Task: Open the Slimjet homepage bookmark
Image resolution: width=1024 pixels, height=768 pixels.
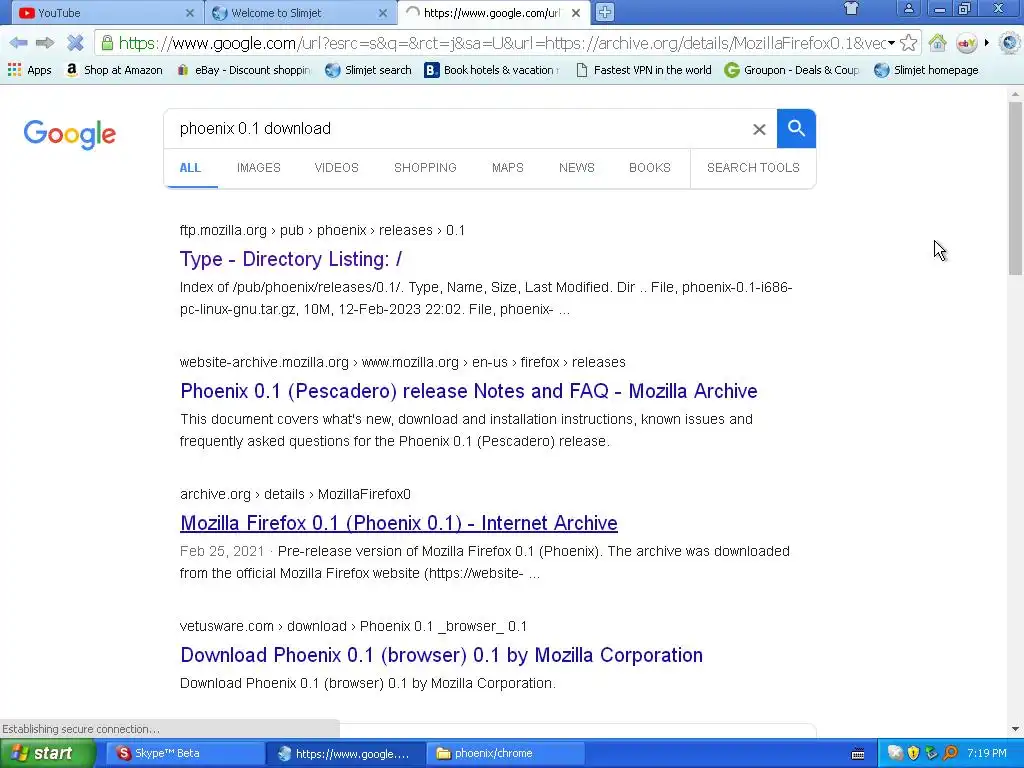Action: point(926,70)
